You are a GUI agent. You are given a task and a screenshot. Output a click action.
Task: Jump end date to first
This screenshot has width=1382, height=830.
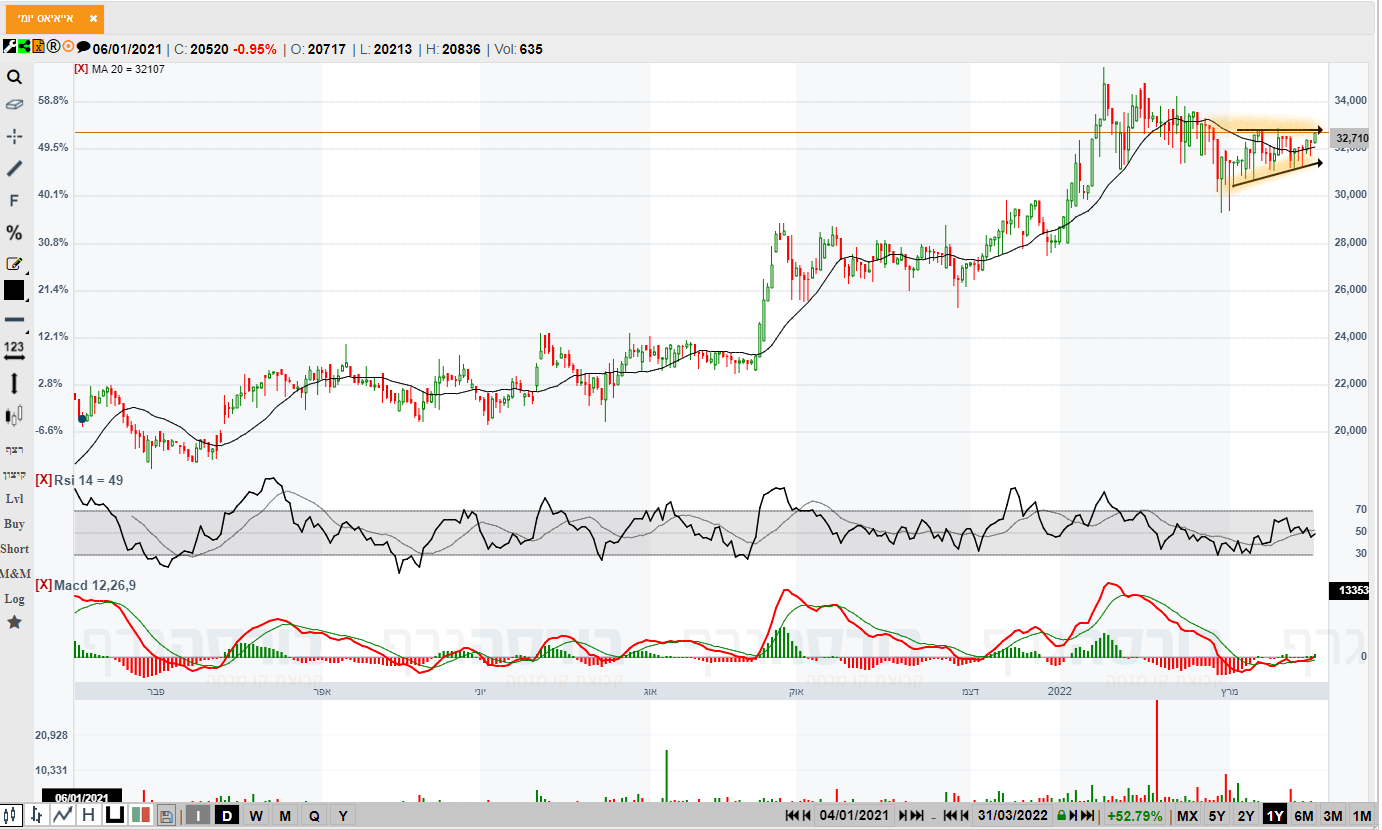(951, 816)
